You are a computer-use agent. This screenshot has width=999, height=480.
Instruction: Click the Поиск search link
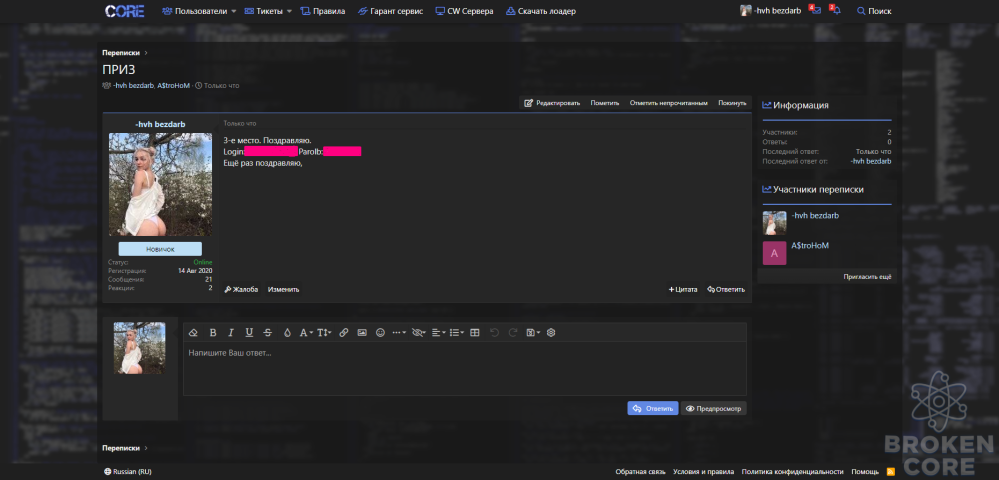click(x=874, y=11)
